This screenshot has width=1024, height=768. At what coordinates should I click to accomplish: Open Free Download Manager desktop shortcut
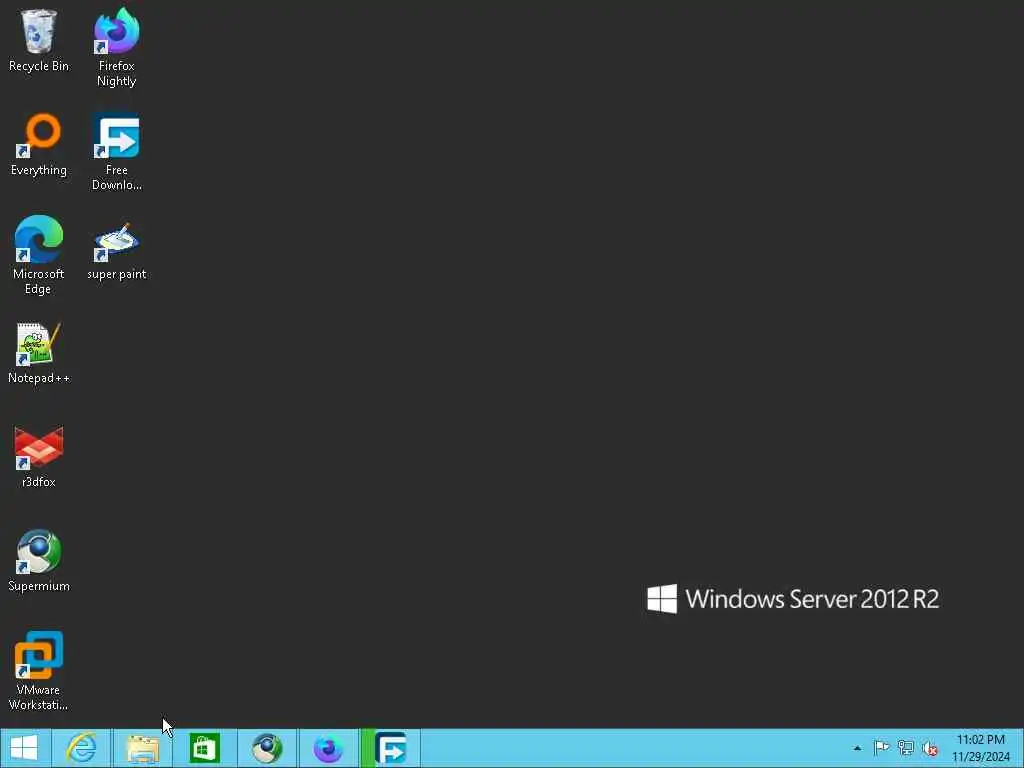click(116, 152)
